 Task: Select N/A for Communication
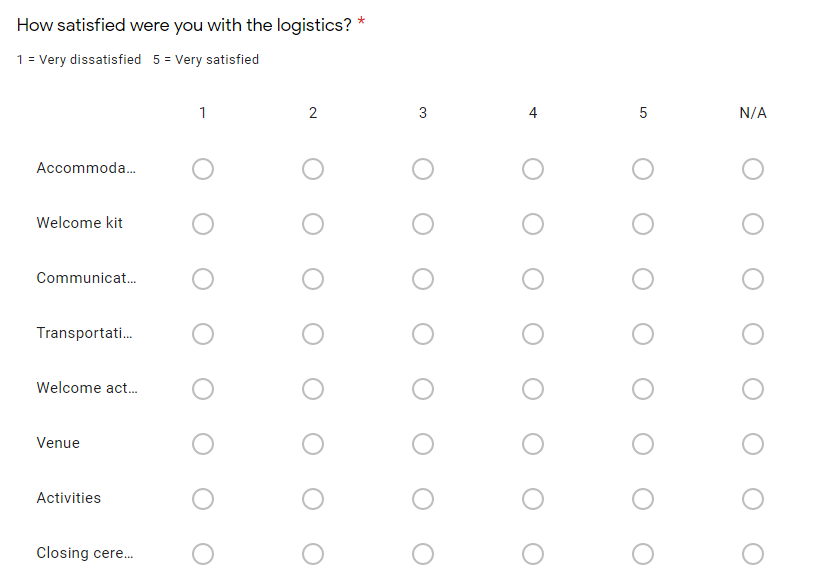pyautogui.click(x=753, y=279)
